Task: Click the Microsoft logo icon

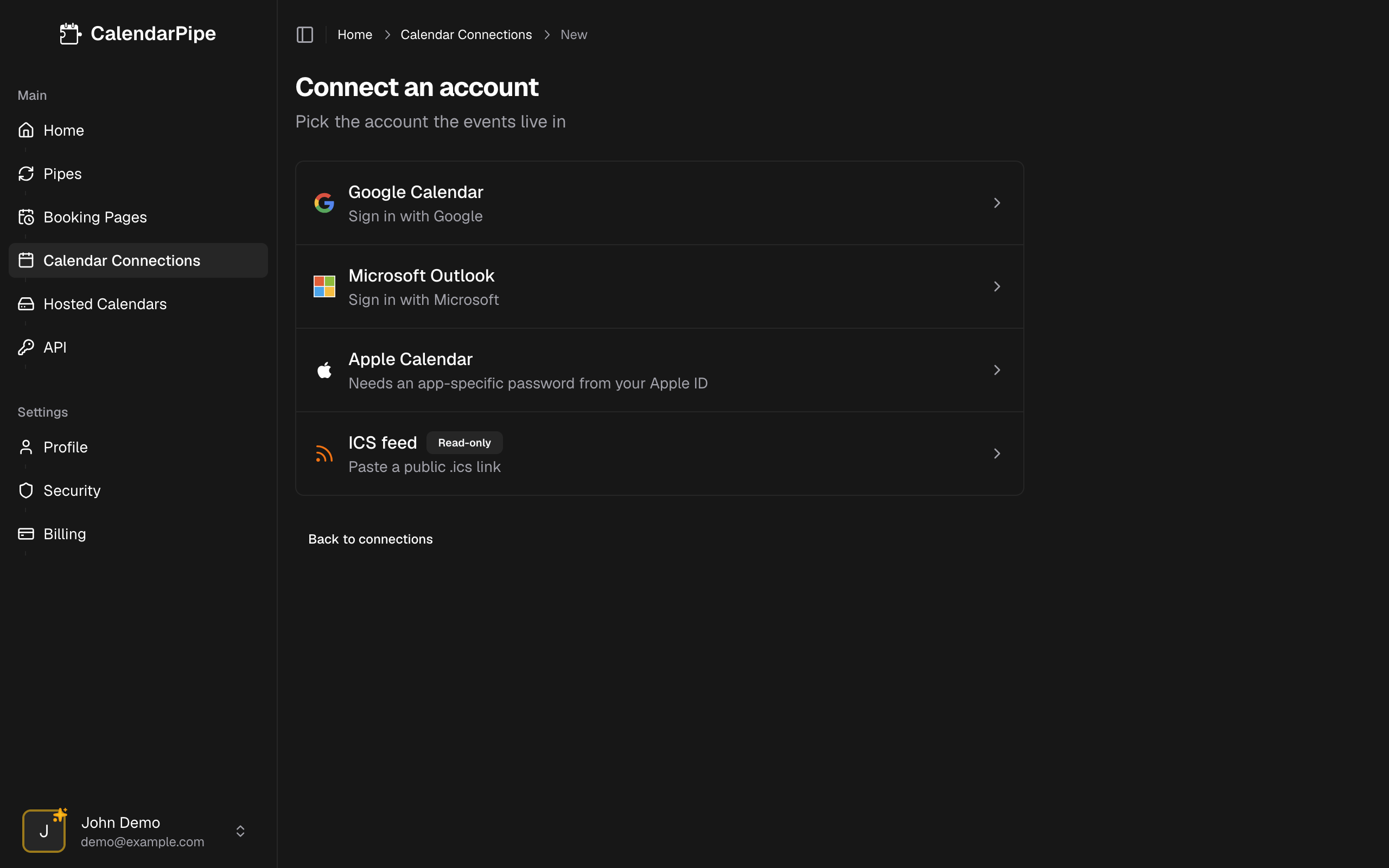Action: (324, 286)
